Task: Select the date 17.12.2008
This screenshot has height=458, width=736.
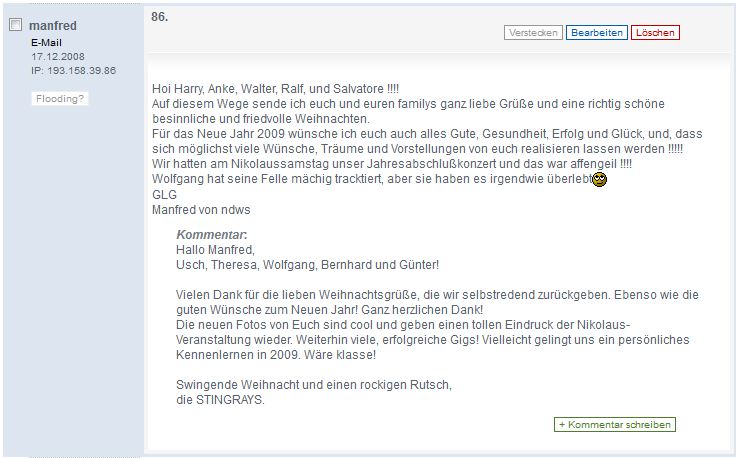Action: [x=58, y=57]
